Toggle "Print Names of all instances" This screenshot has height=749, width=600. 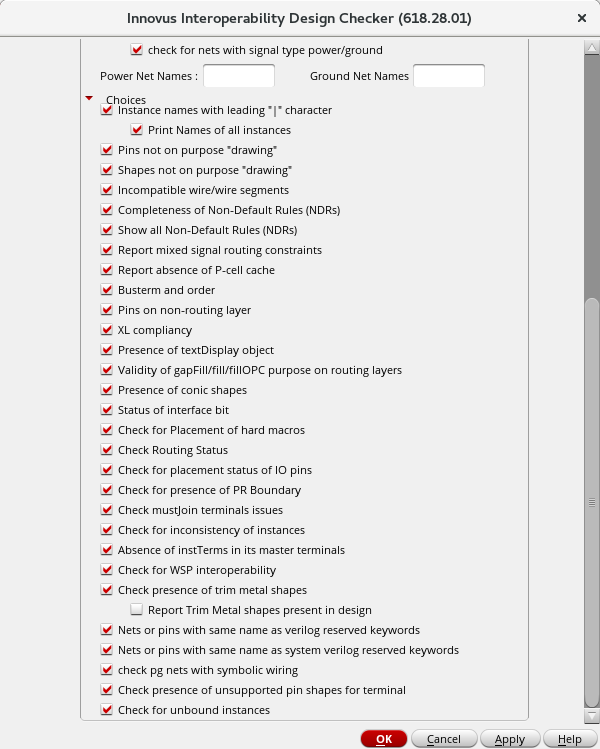pyautogui.click(x=137, y=130)
